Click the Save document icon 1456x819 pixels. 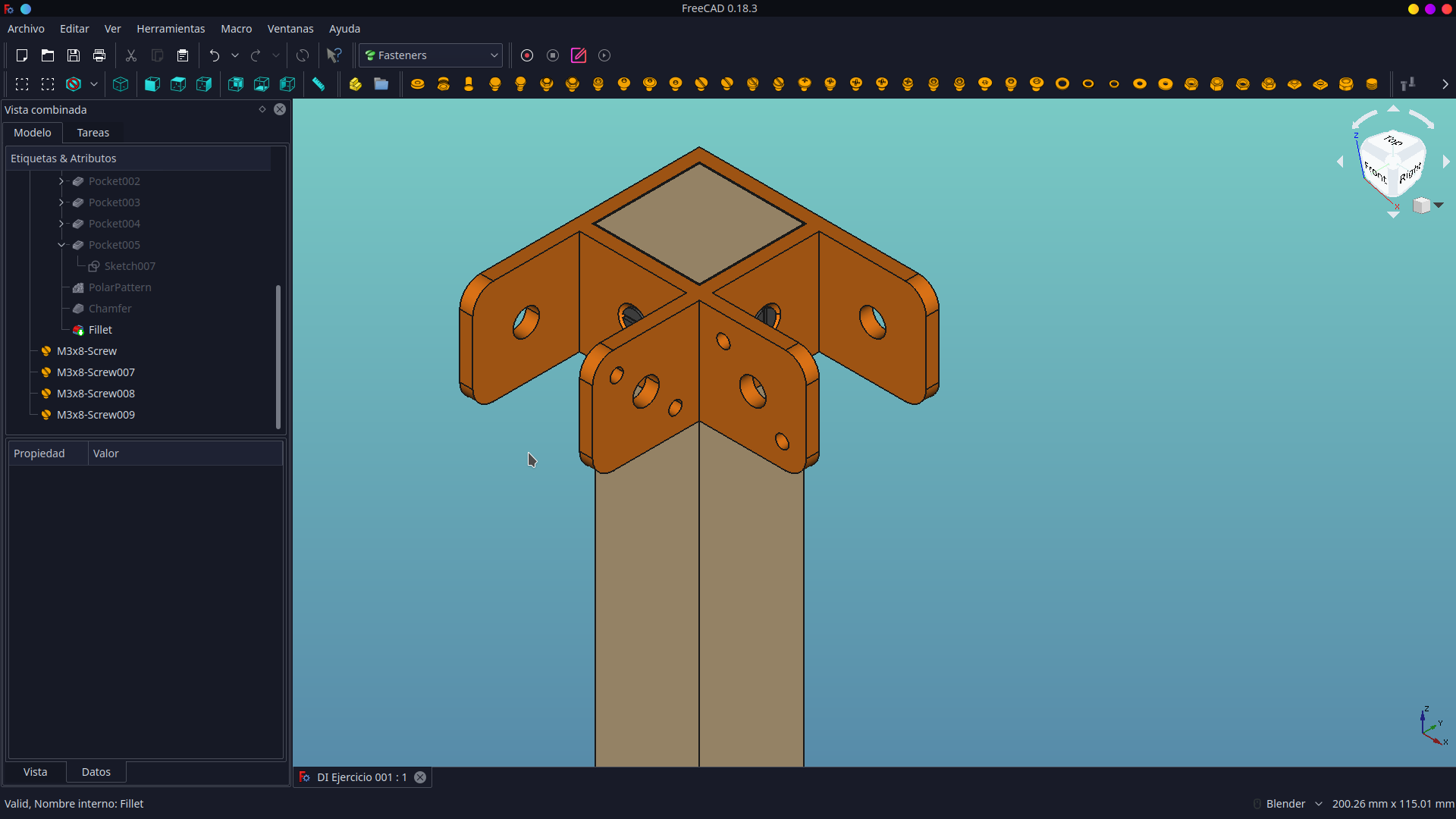74,55
